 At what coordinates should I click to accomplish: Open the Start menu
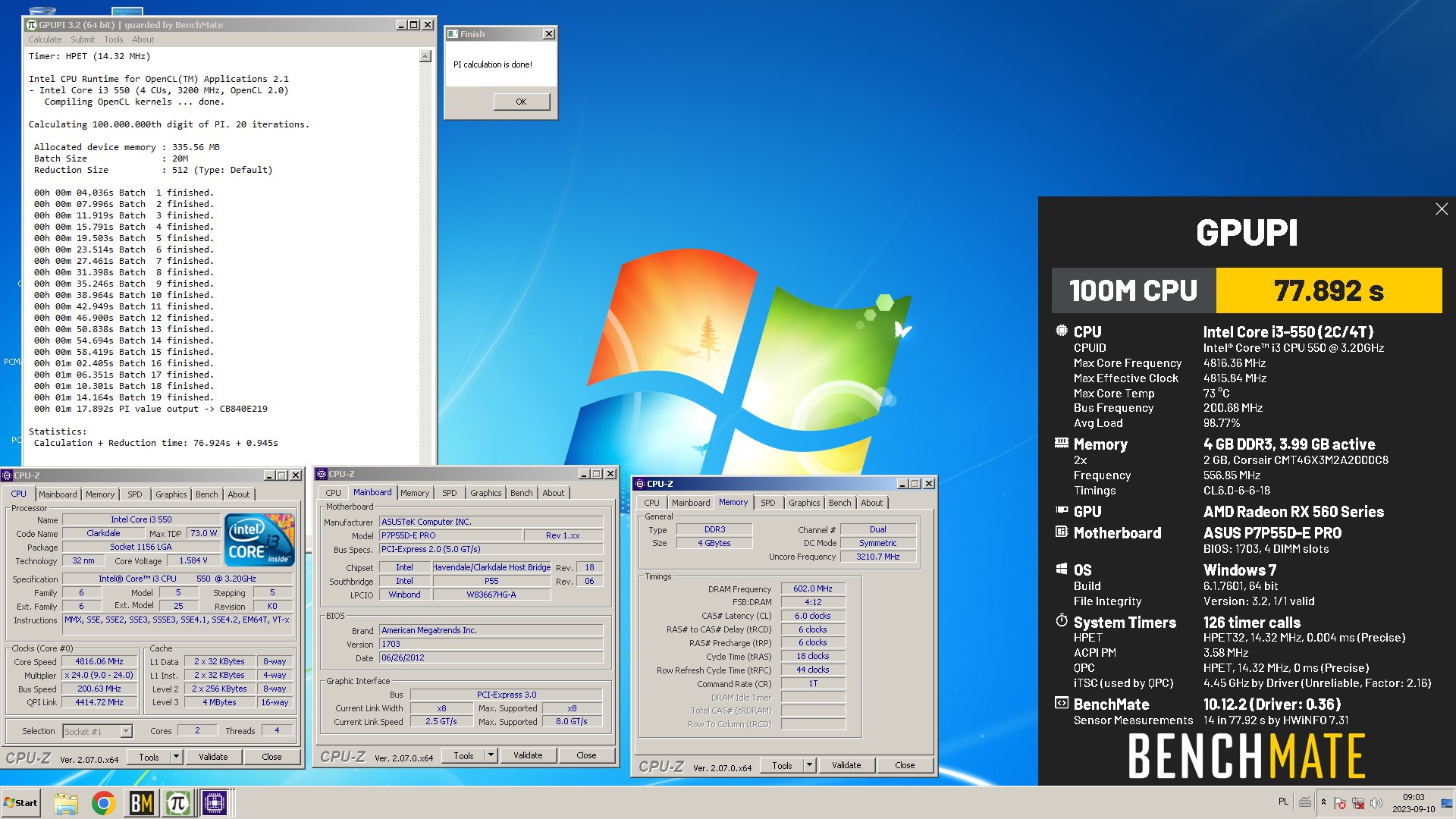click(x=20, y=802)
